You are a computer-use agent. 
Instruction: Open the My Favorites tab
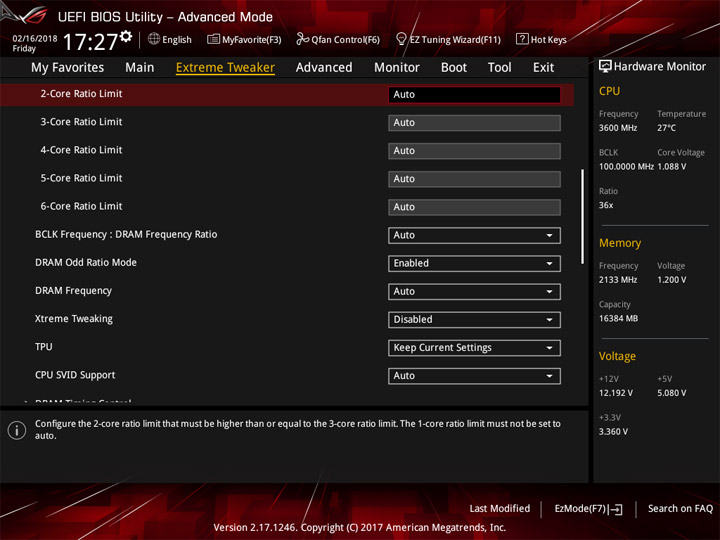coord(68,68)
